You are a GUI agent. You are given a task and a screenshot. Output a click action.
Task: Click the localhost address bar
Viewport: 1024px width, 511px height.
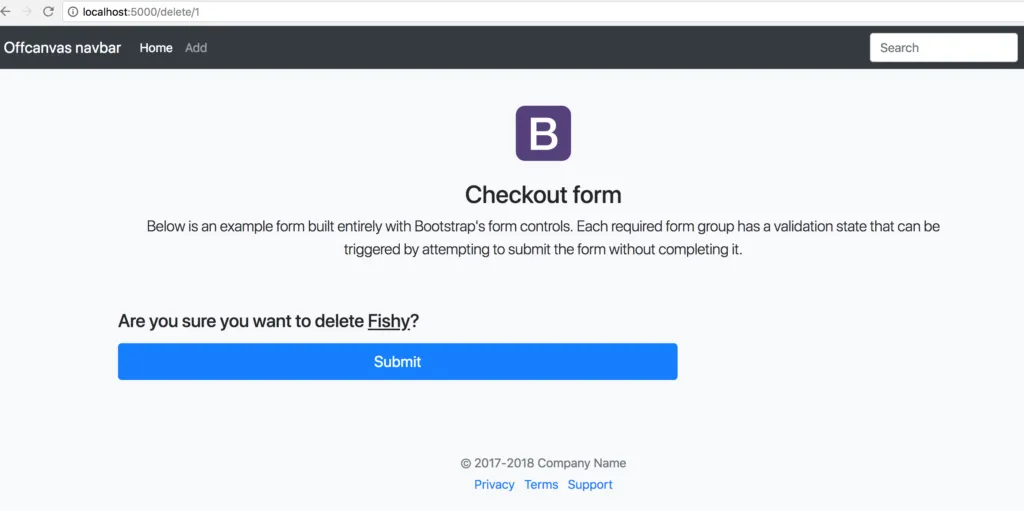(543, 12)
